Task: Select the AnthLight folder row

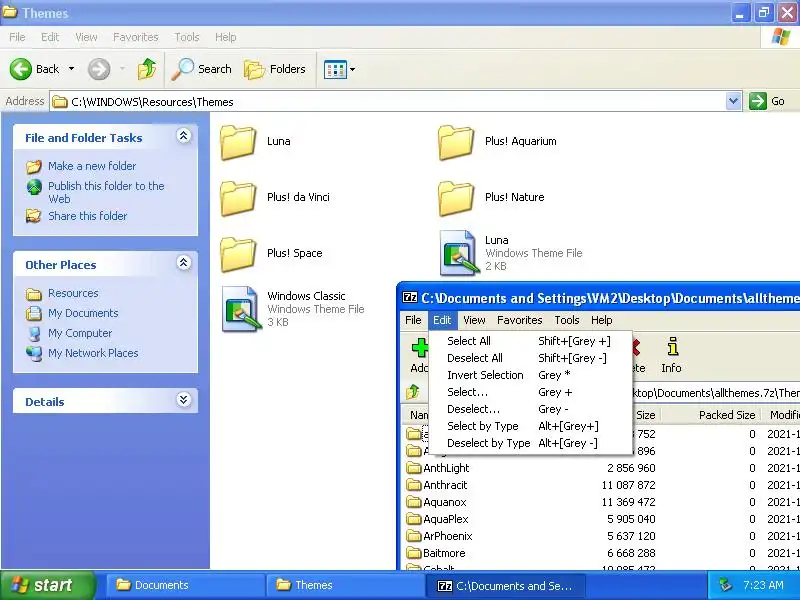Action: click(x=602, y=468)
